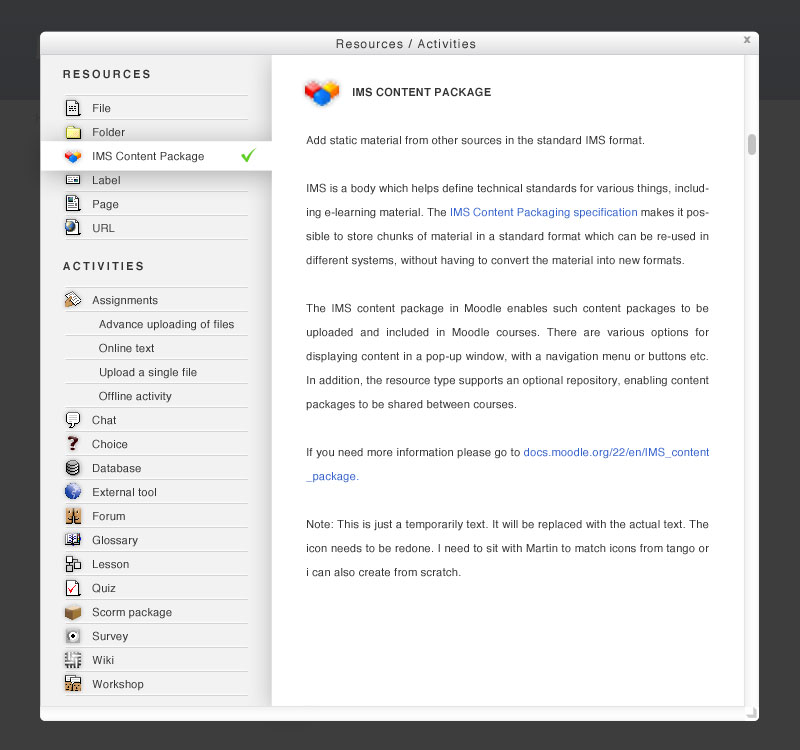Select the Offline activity option
Viewport: 800px width, 750px height.
coord(156,396)
